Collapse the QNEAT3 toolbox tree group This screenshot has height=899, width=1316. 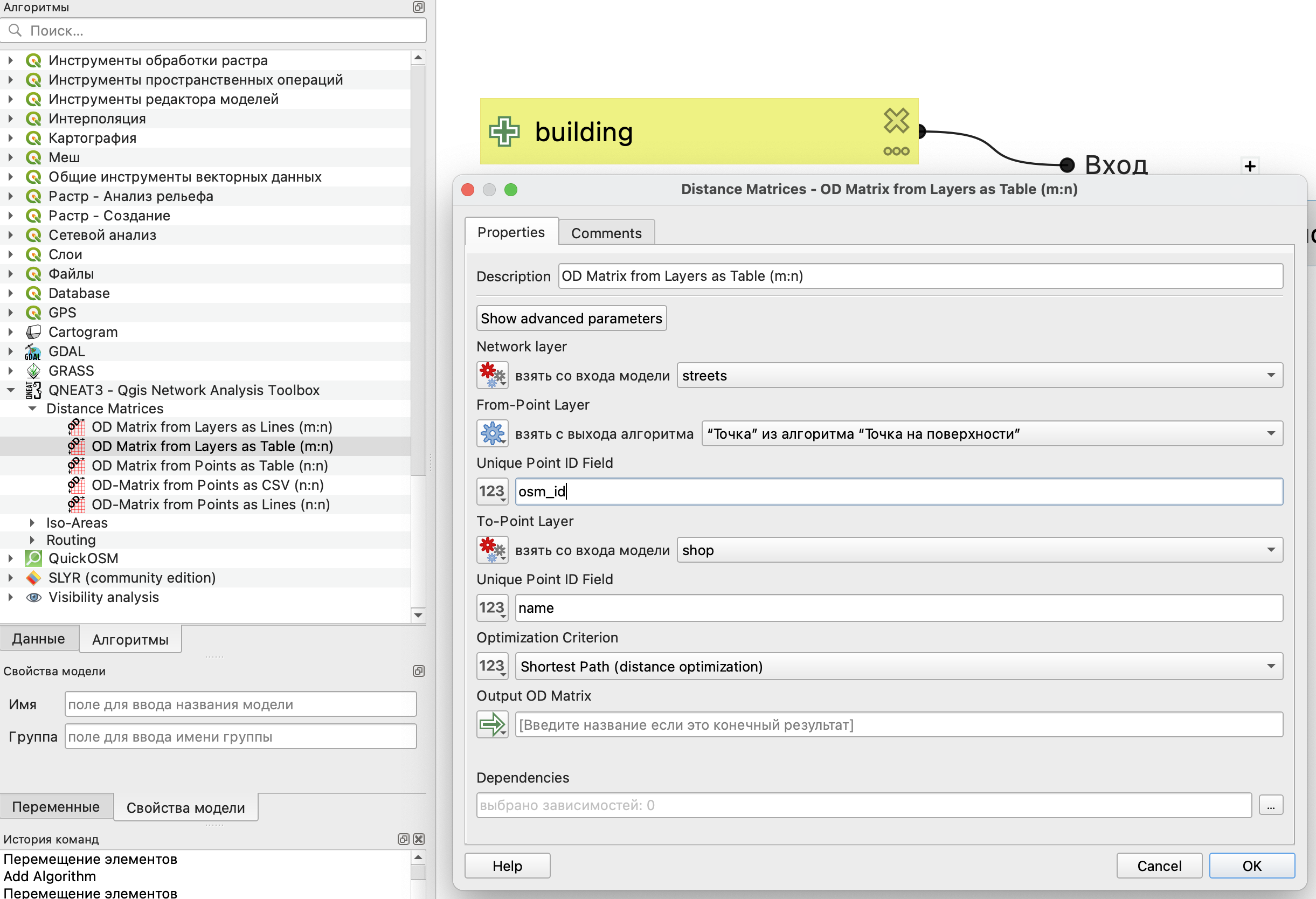coord(11,390)
